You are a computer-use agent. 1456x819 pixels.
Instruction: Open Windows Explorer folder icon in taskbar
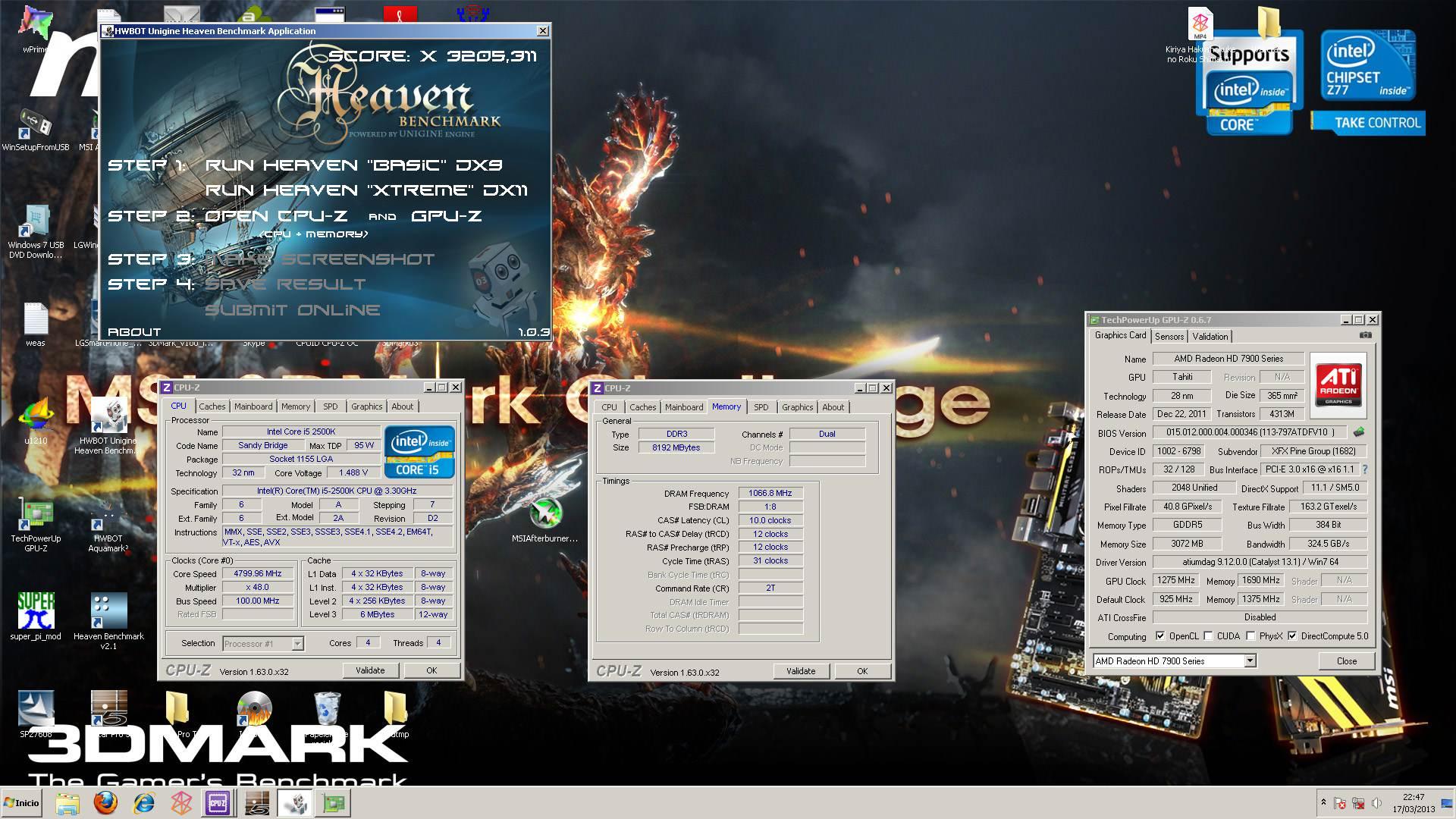coord(67,803)
